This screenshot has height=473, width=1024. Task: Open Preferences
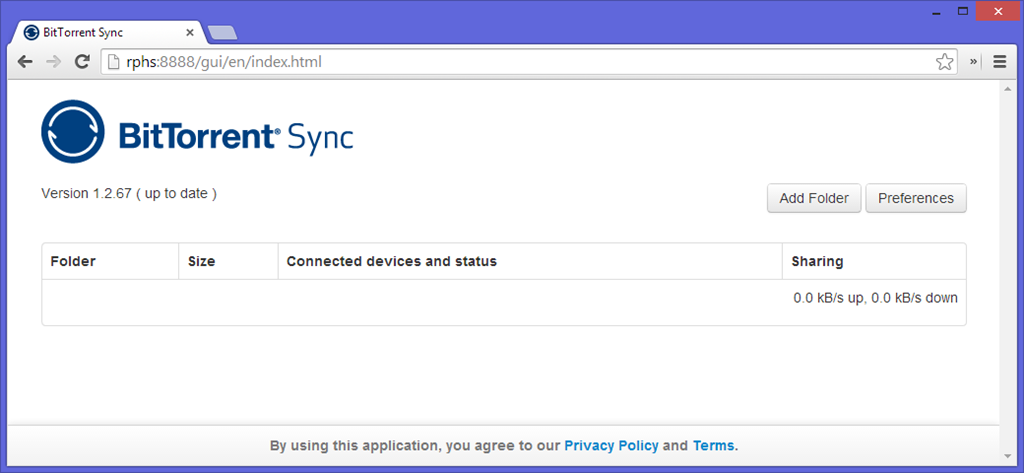915,198
